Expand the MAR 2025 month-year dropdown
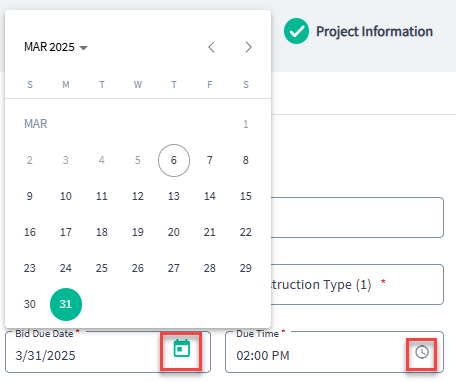 coord(56,47)
